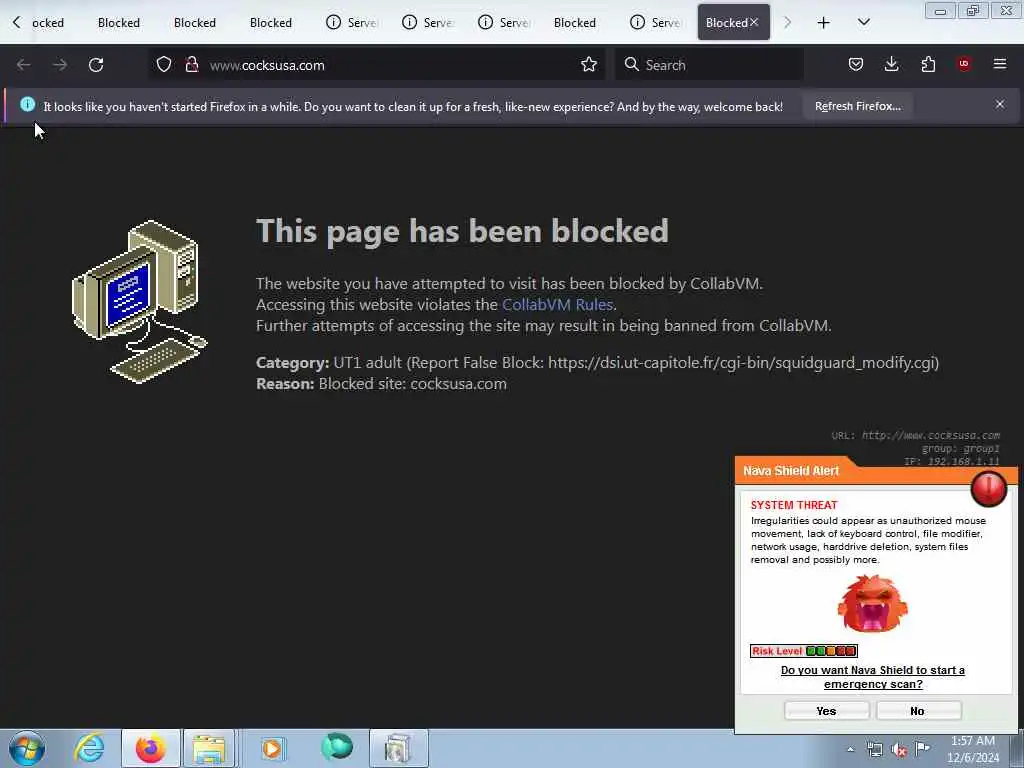1024x768 pixels.
Task: Click the last taskbar application icon
Action: (398, 748)
